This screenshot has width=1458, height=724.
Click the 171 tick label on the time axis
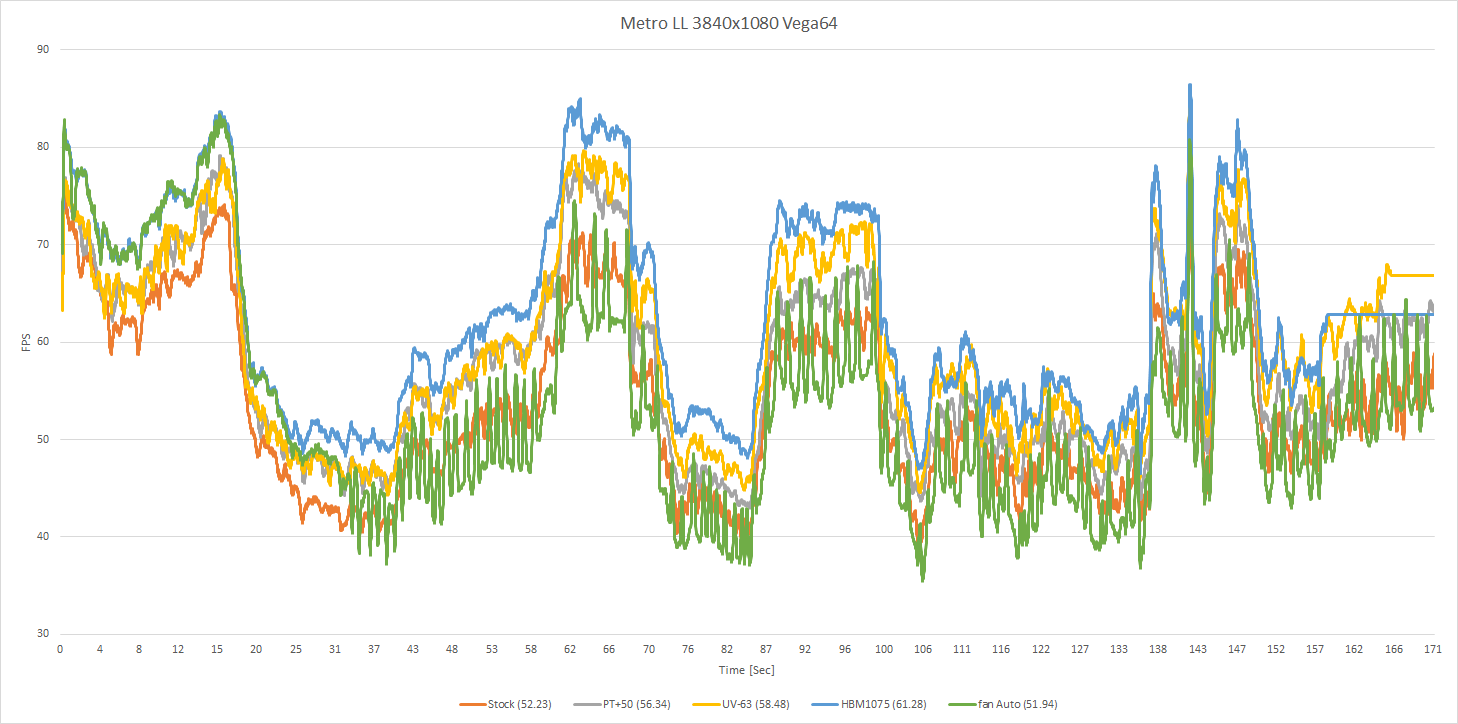click(1433, 649)
